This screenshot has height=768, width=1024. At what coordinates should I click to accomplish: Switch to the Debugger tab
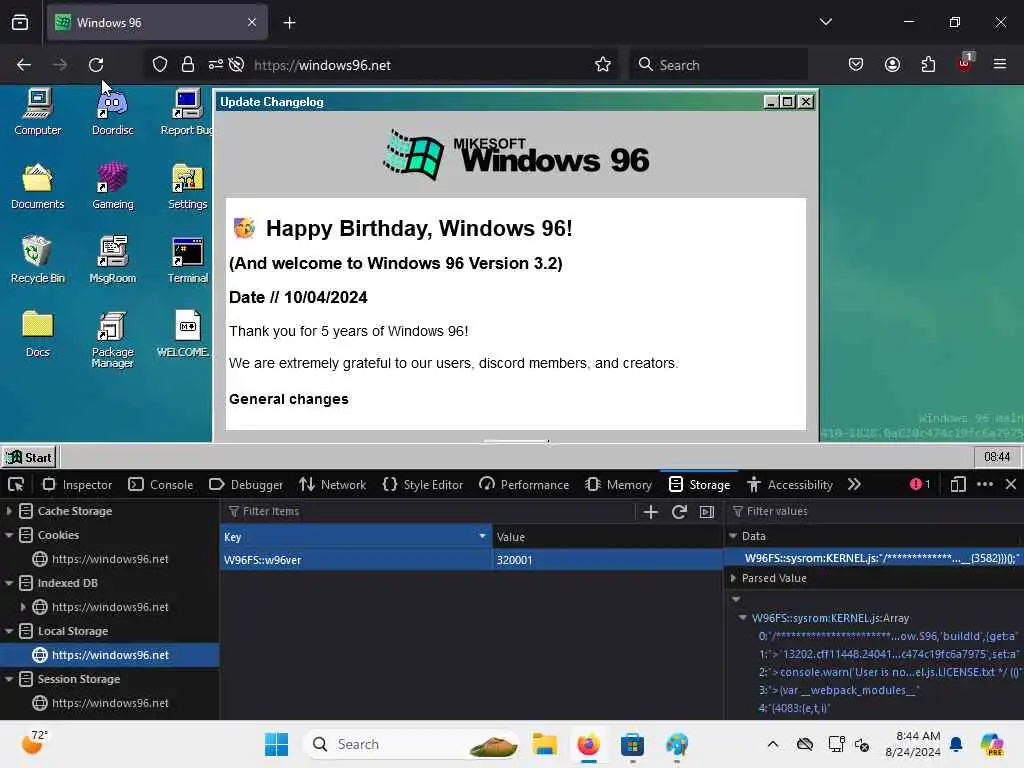246,485
